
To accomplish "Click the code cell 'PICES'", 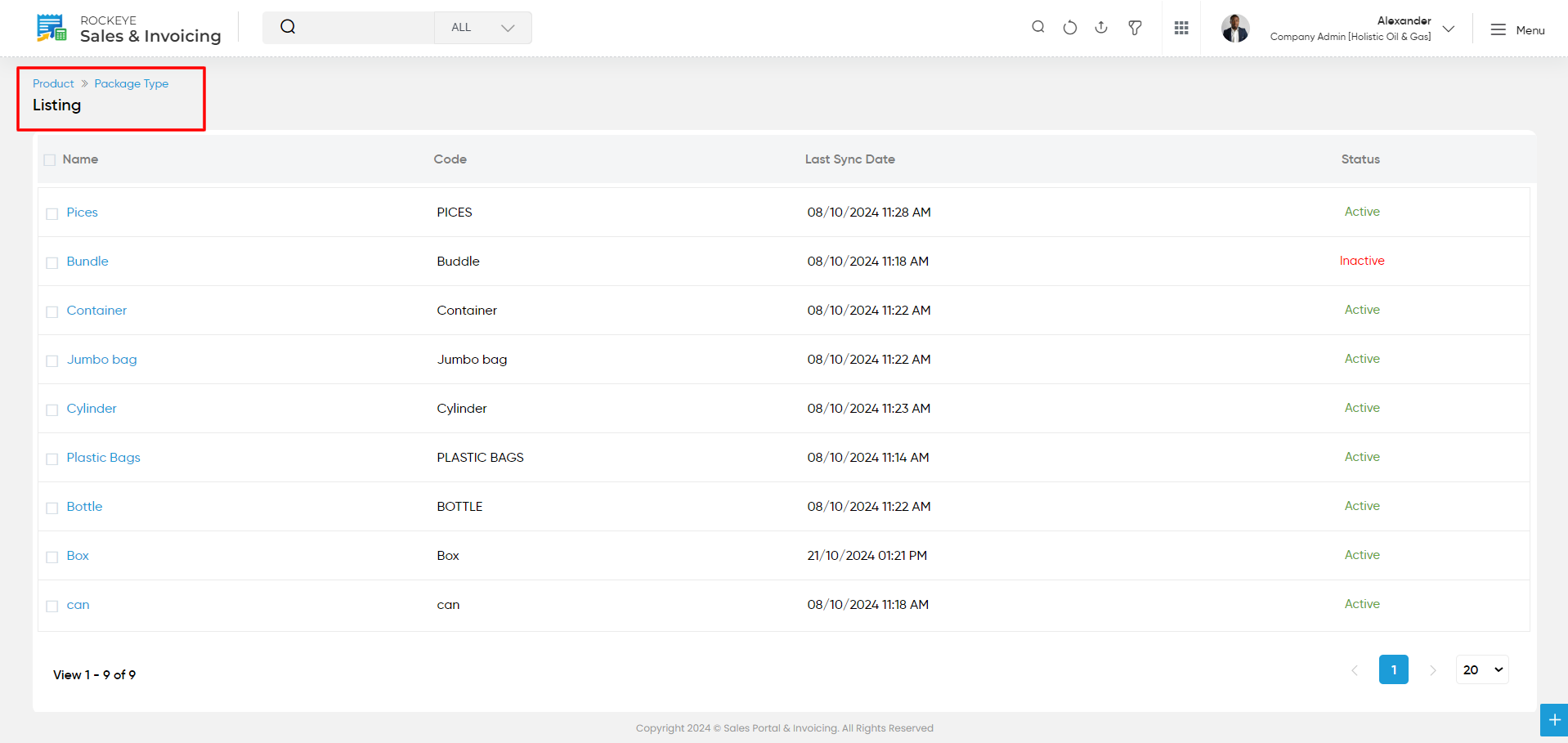I will click(x=455, y=213).
